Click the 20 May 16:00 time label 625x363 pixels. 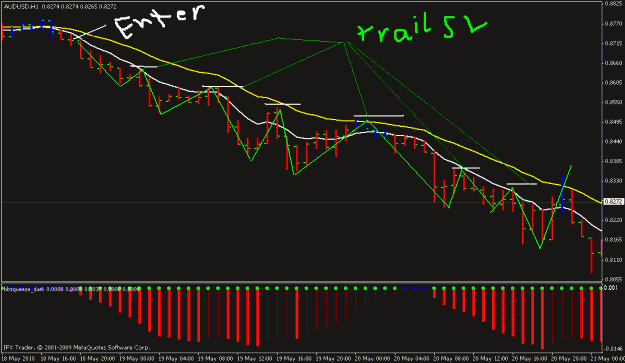pyautogui.click(x=530, y=358)
